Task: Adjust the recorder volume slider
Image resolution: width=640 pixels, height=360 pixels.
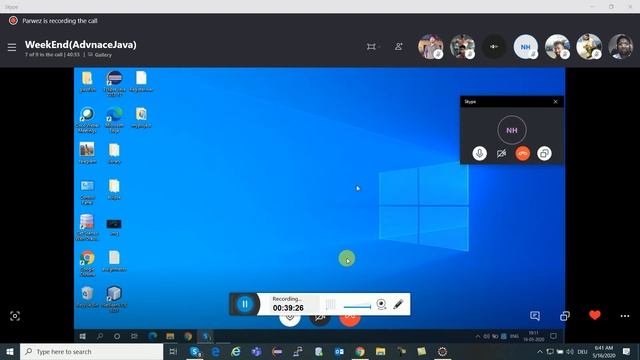Action: 357,307
